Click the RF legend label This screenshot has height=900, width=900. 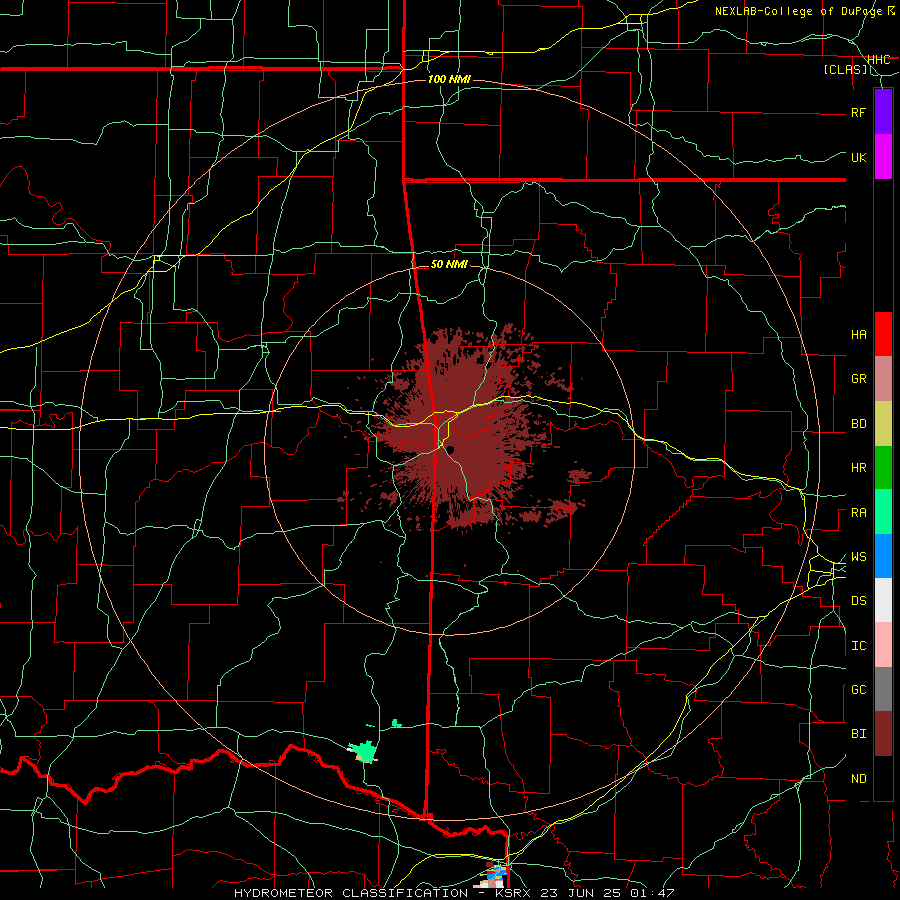(858, 112)
